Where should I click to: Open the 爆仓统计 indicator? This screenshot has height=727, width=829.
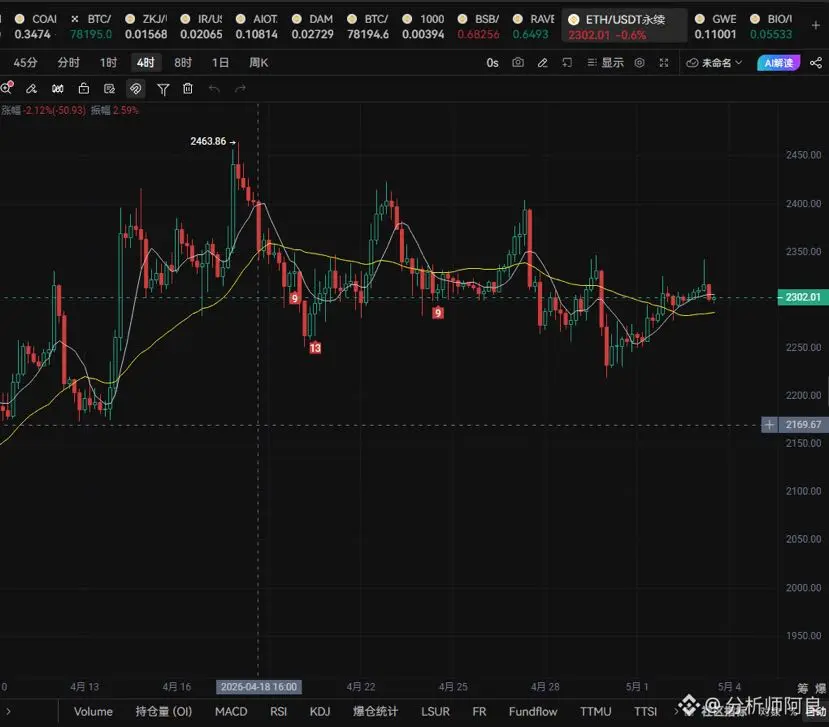pos(375,712)
